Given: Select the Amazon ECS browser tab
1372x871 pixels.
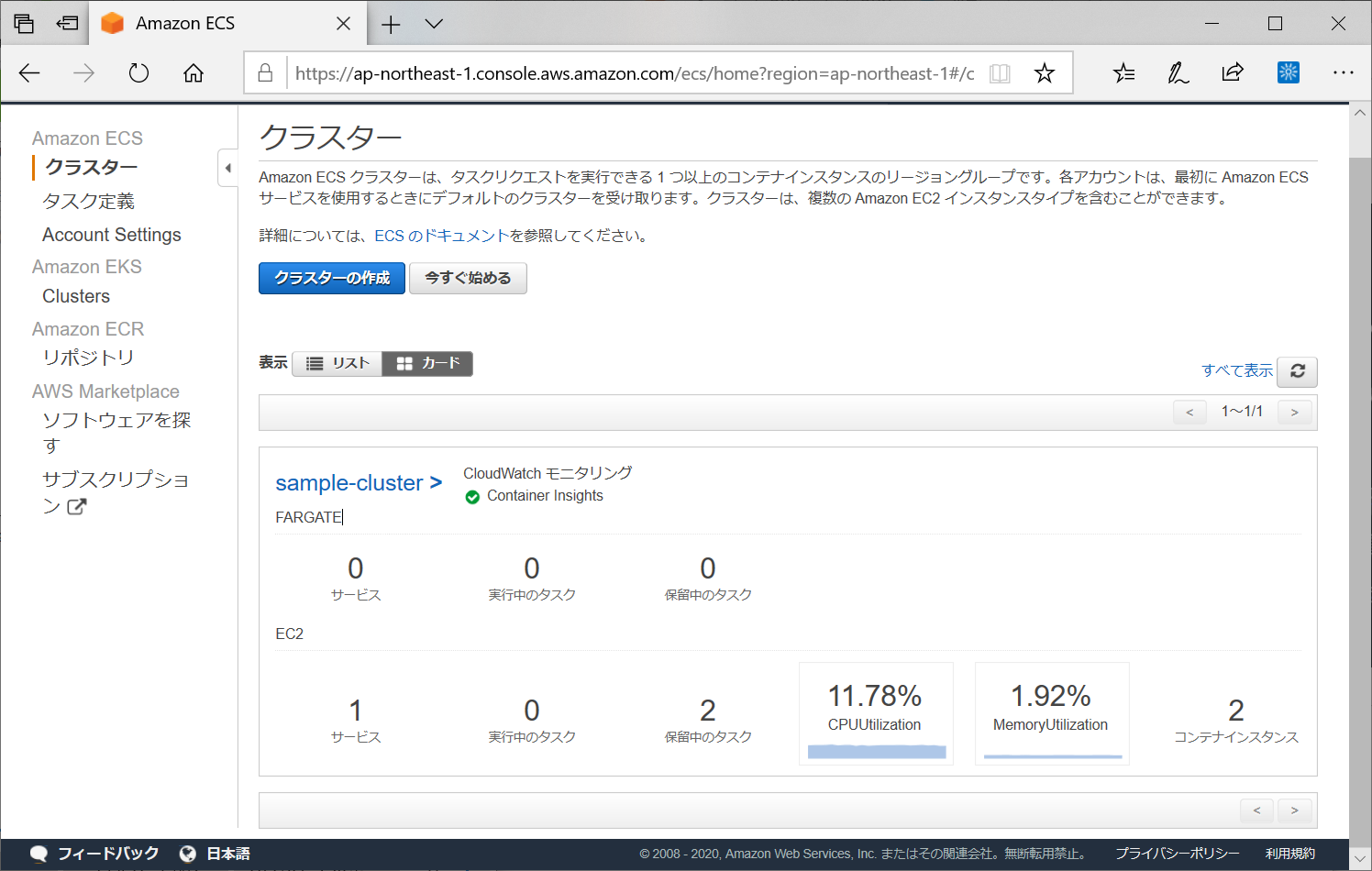Looking at the screenshot, I should (x=227, y=24).
